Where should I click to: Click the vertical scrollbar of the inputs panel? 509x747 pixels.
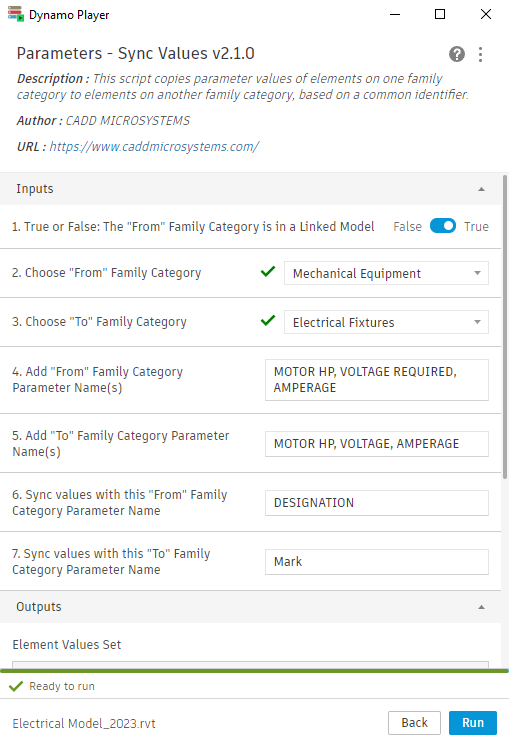coord(505,327)
